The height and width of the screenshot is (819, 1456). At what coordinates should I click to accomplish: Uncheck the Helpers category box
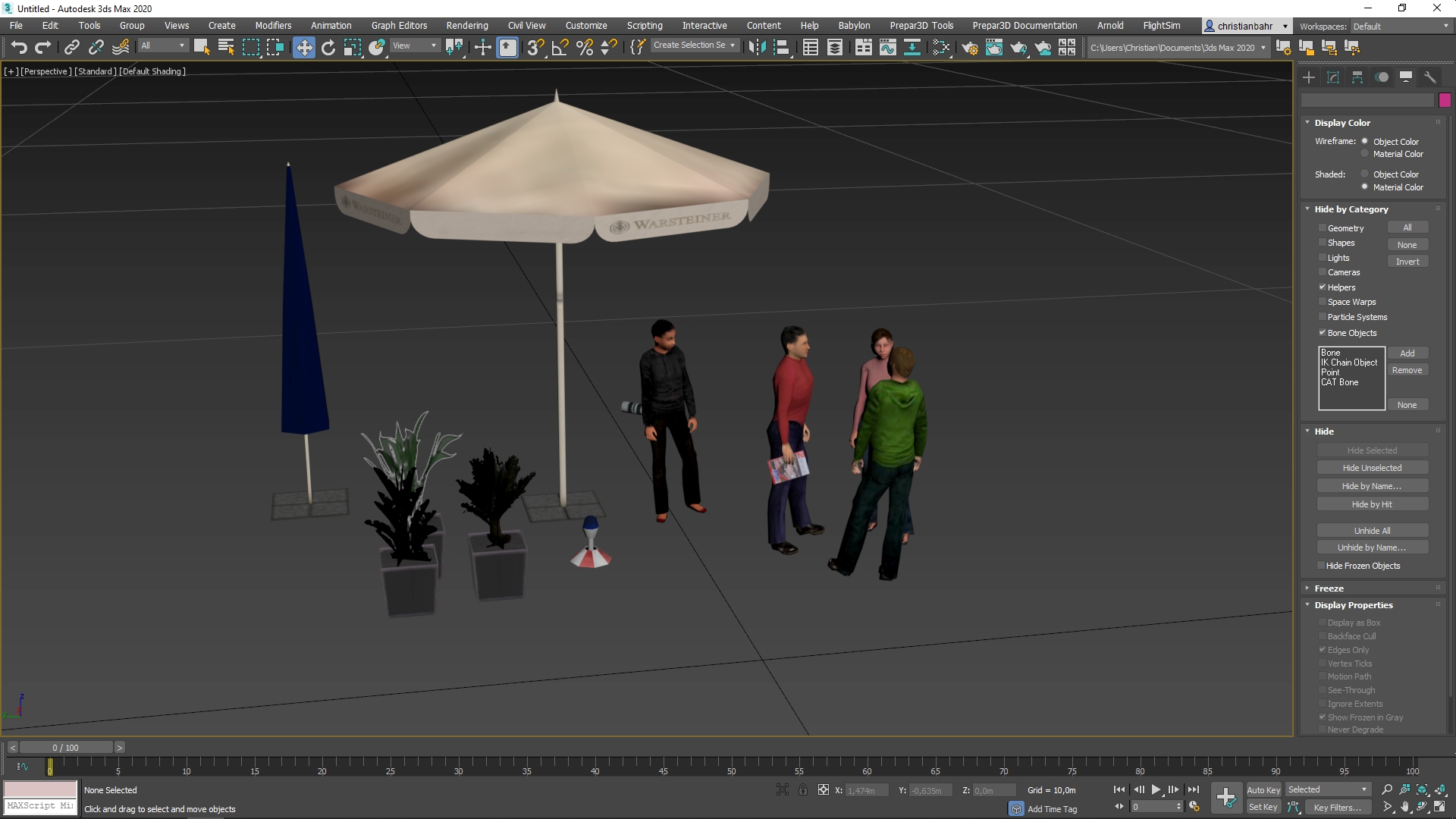click(x=1323, y=287)
